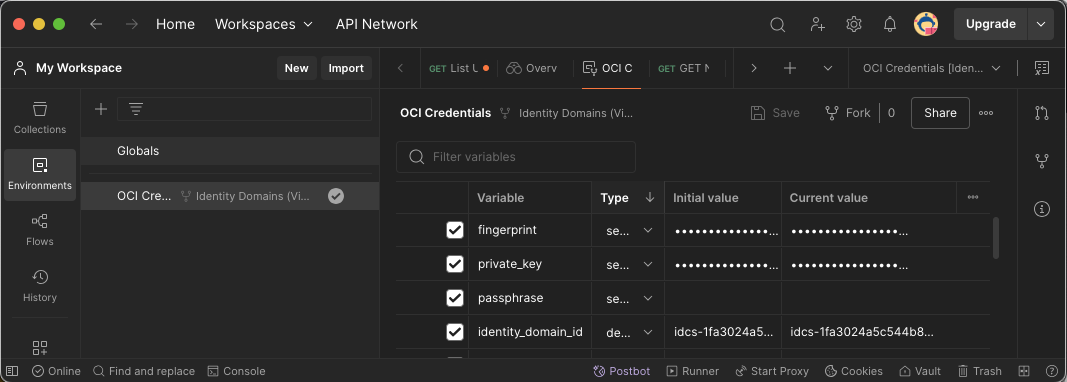Open Postbot assistant
The height and width of the screenshot is (382, 1067).
(621, 371)
